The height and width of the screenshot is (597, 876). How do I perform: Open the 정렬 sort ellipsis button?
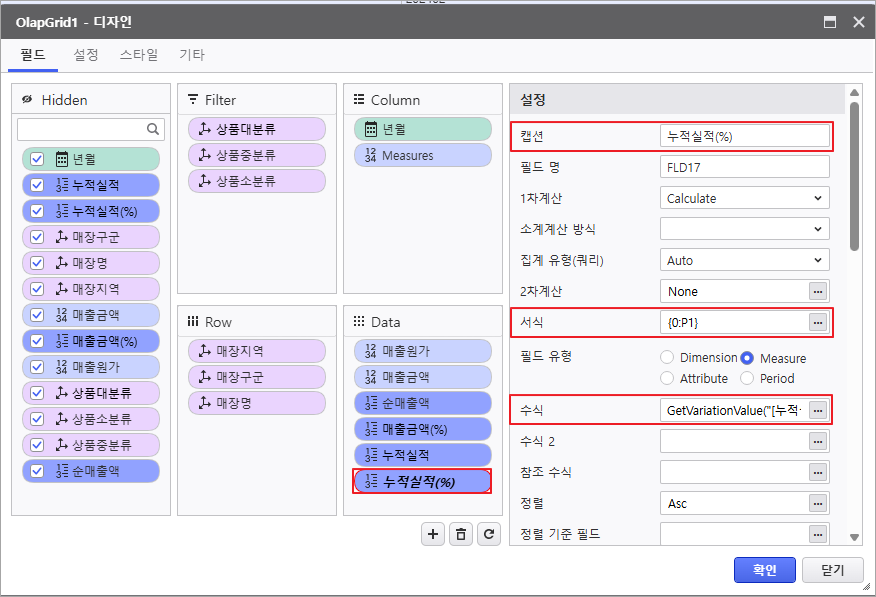pyautogui.click(x=818, y=503)
